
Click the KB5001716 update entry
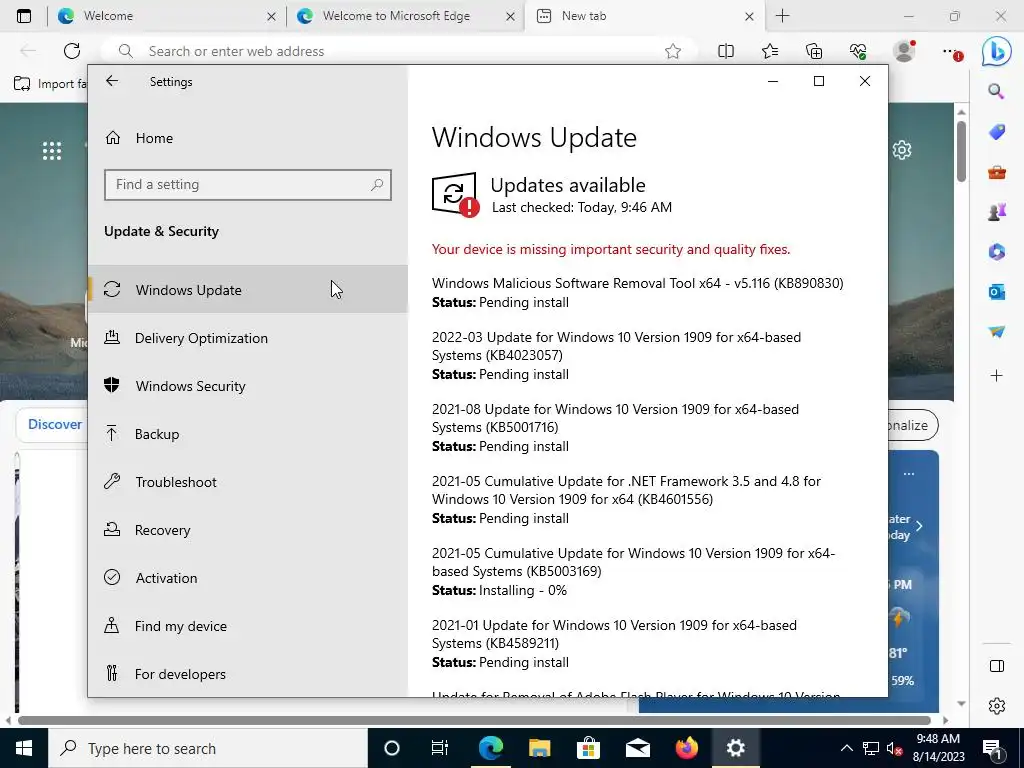[615, 428]
